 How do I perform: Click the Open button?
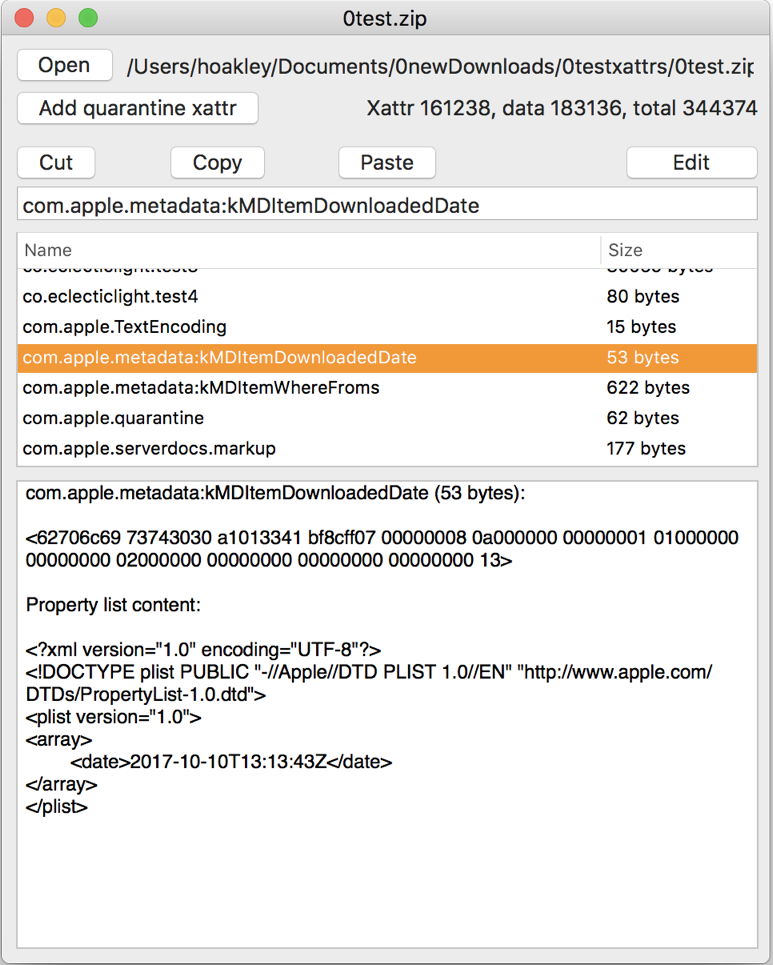[x=64, y=66]
